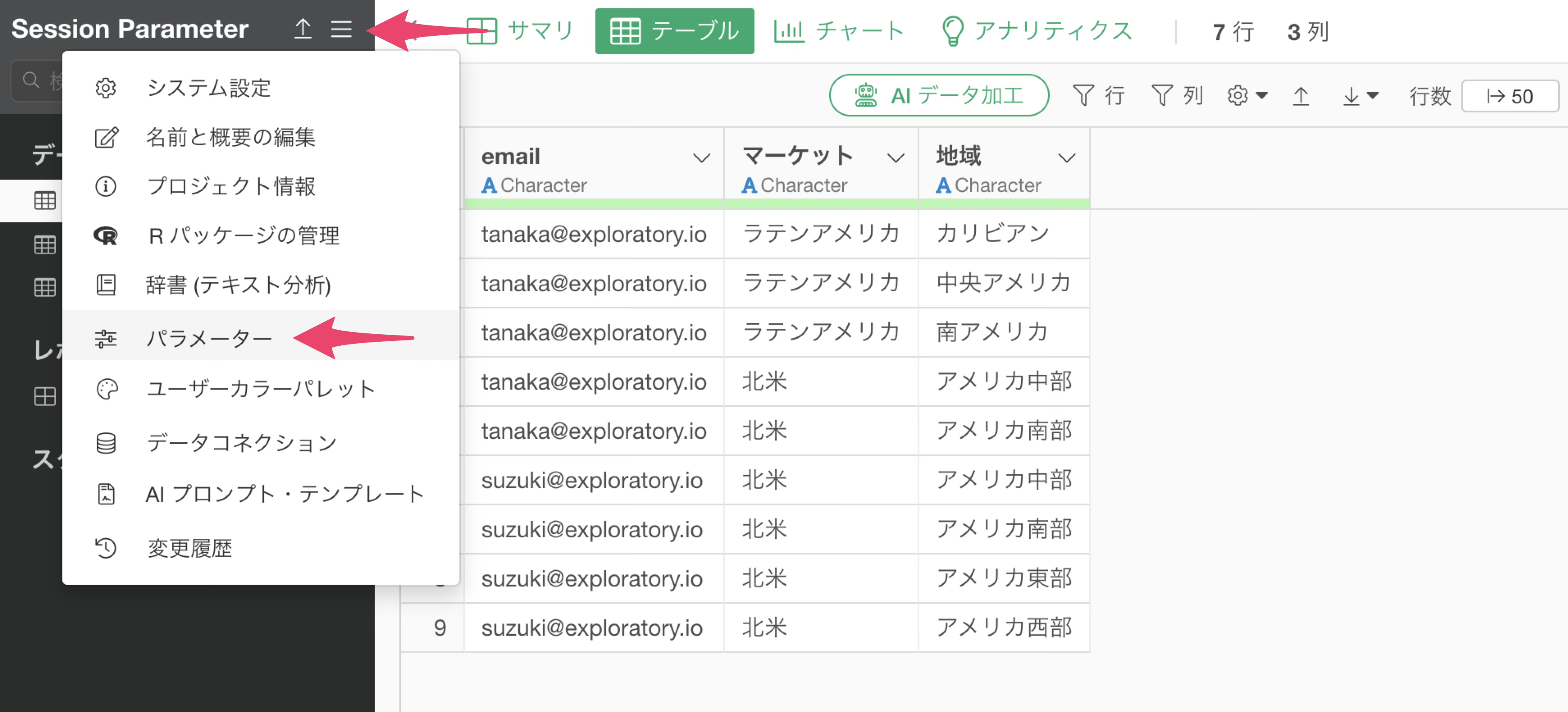This screenshot has width=1568, height=712.
Task: Switch to the チャート tab
Action: pos(838,30)
